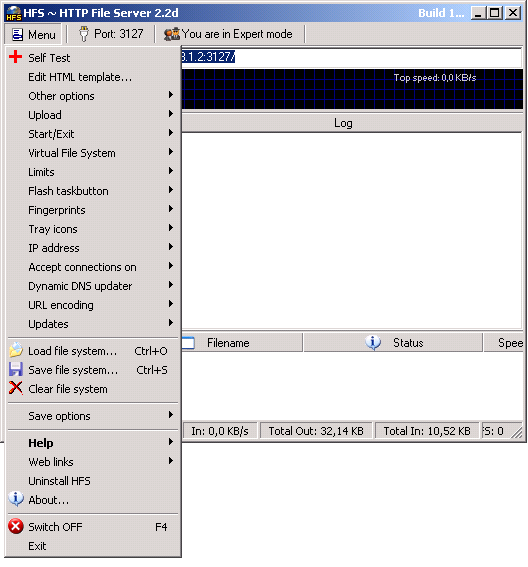Click the red X Clear file system icon
528x567 pixels.
[16, 388]
